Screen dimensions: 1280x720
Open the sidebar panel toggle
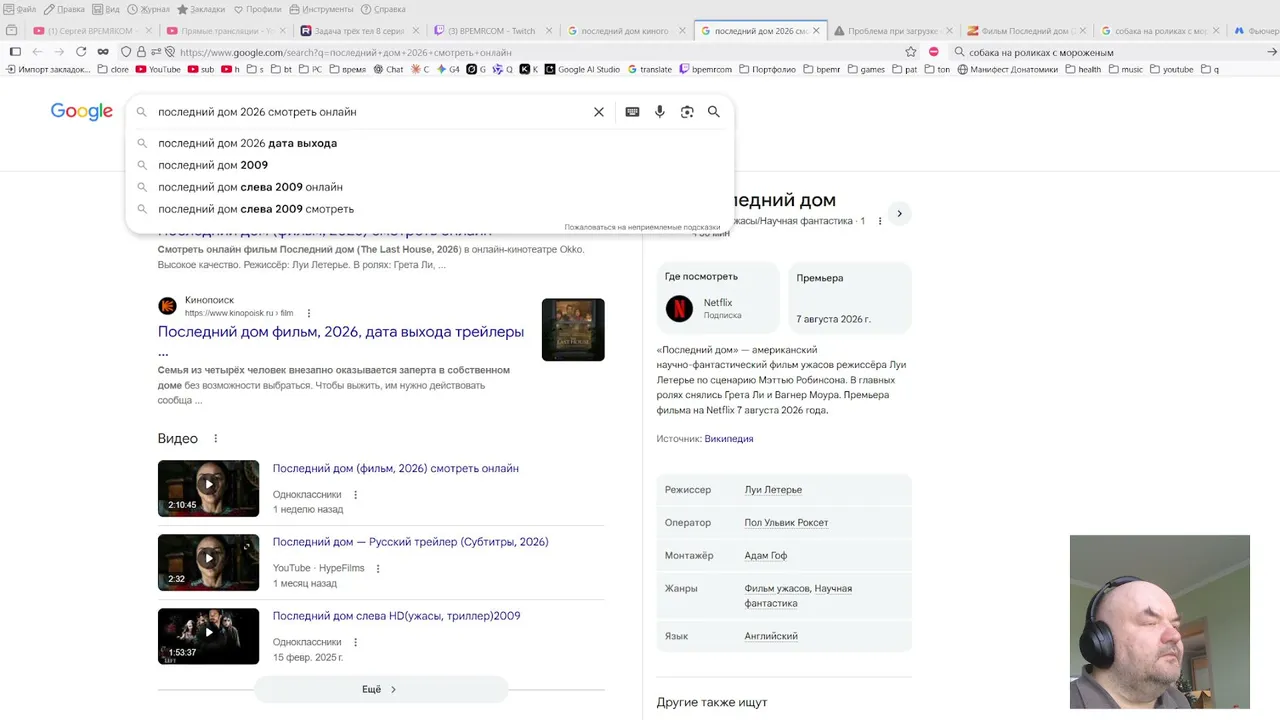(15, 52)
